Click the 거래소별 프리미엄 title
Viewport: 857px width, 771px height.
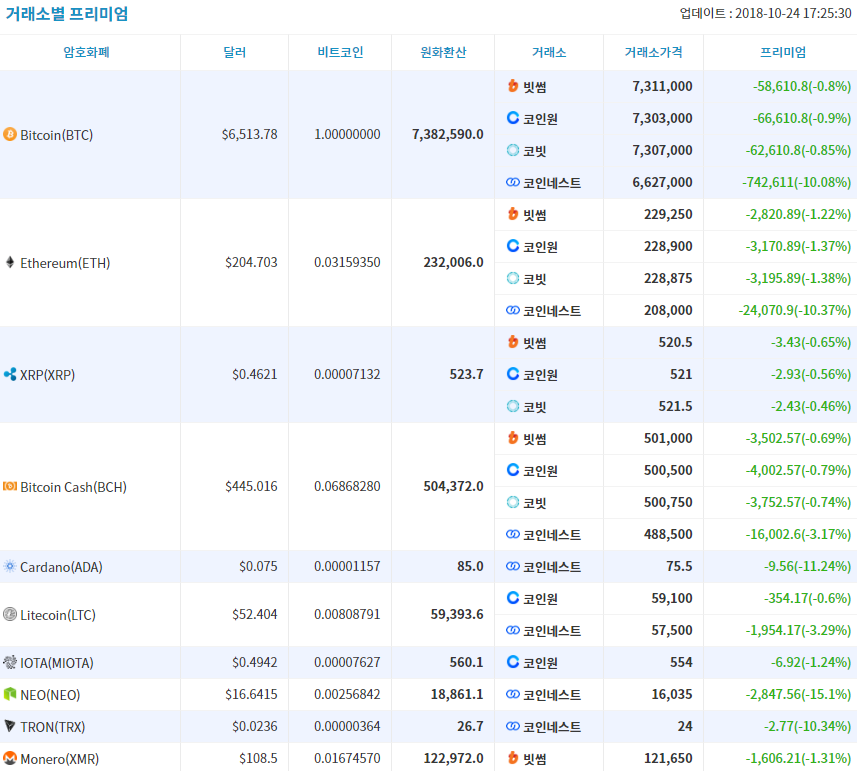point(66,14)
